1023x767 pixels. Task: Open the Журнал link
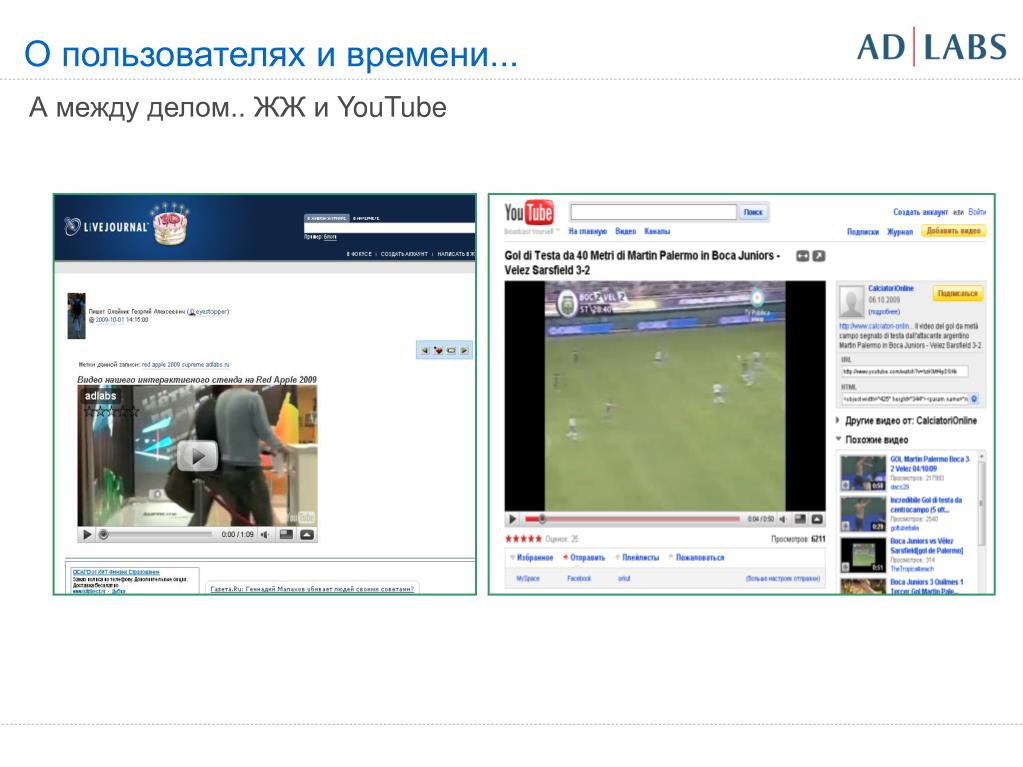click(900, 232)
